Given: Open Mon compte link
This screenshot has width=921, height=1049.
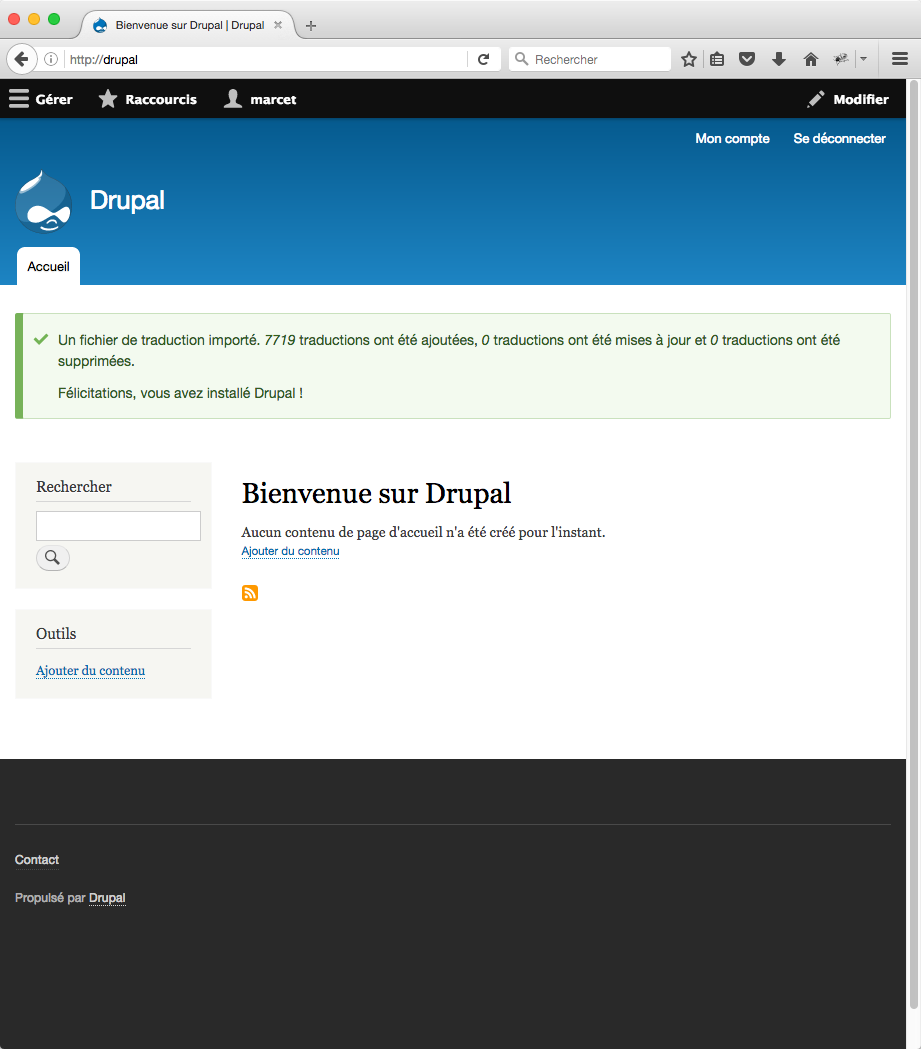Looking at the screenshot, I should [732, 138].
